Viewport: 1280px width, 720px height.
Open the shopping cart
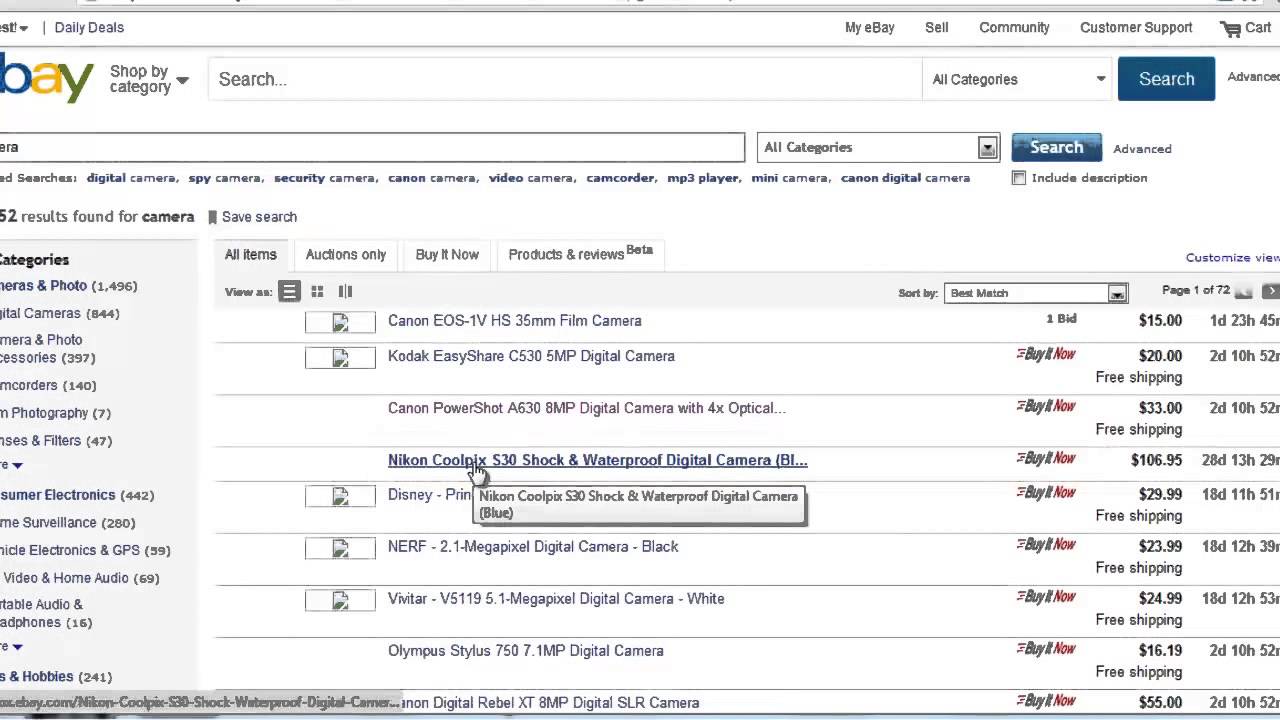pyautogui.click(x=1246, y=28)
